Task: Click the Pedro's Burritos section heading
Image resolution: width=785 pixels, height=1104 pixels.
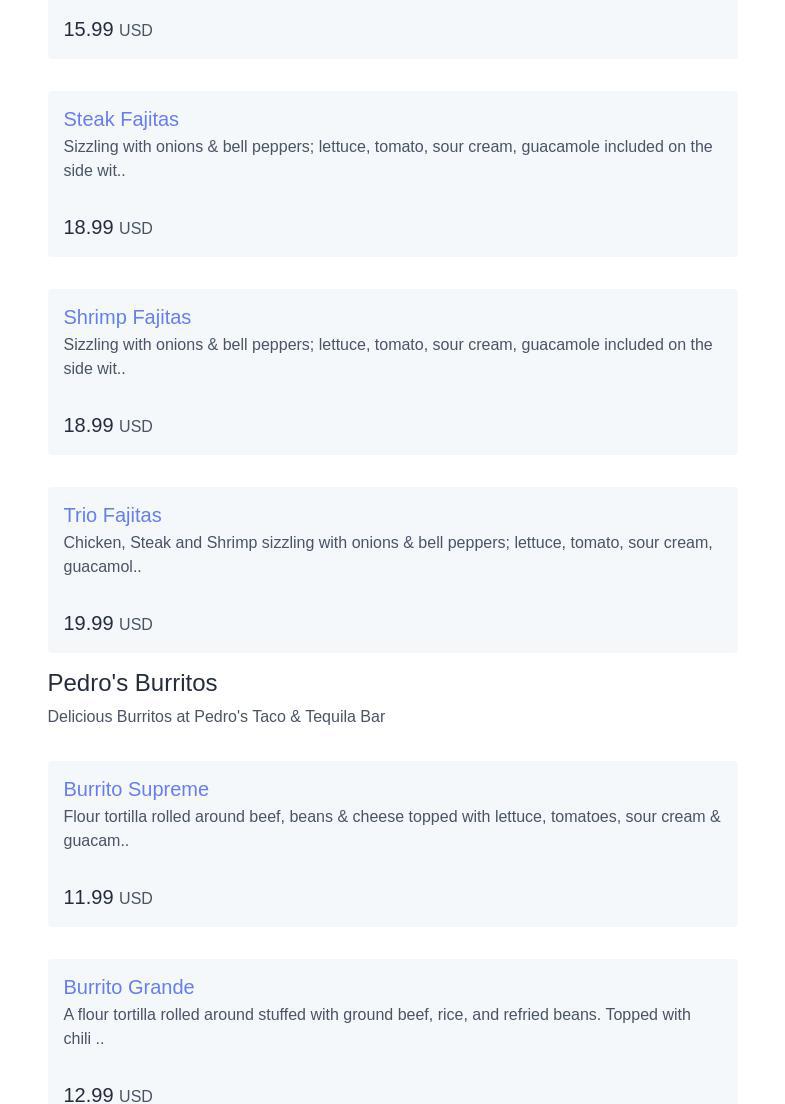Action: click(132, 682)
